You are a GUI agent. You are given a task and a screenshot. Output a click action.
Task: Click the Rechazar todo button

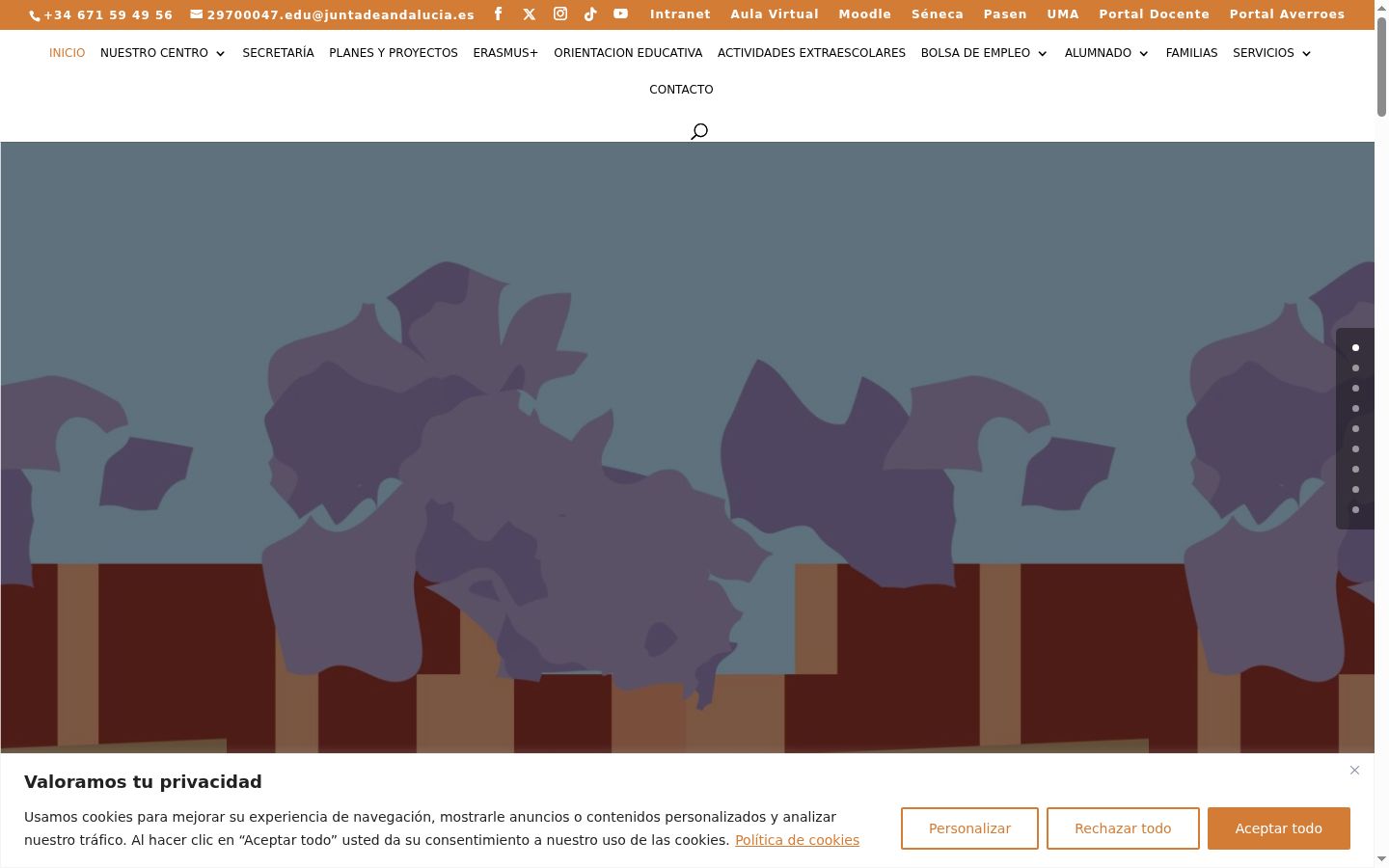point(1123,828)
